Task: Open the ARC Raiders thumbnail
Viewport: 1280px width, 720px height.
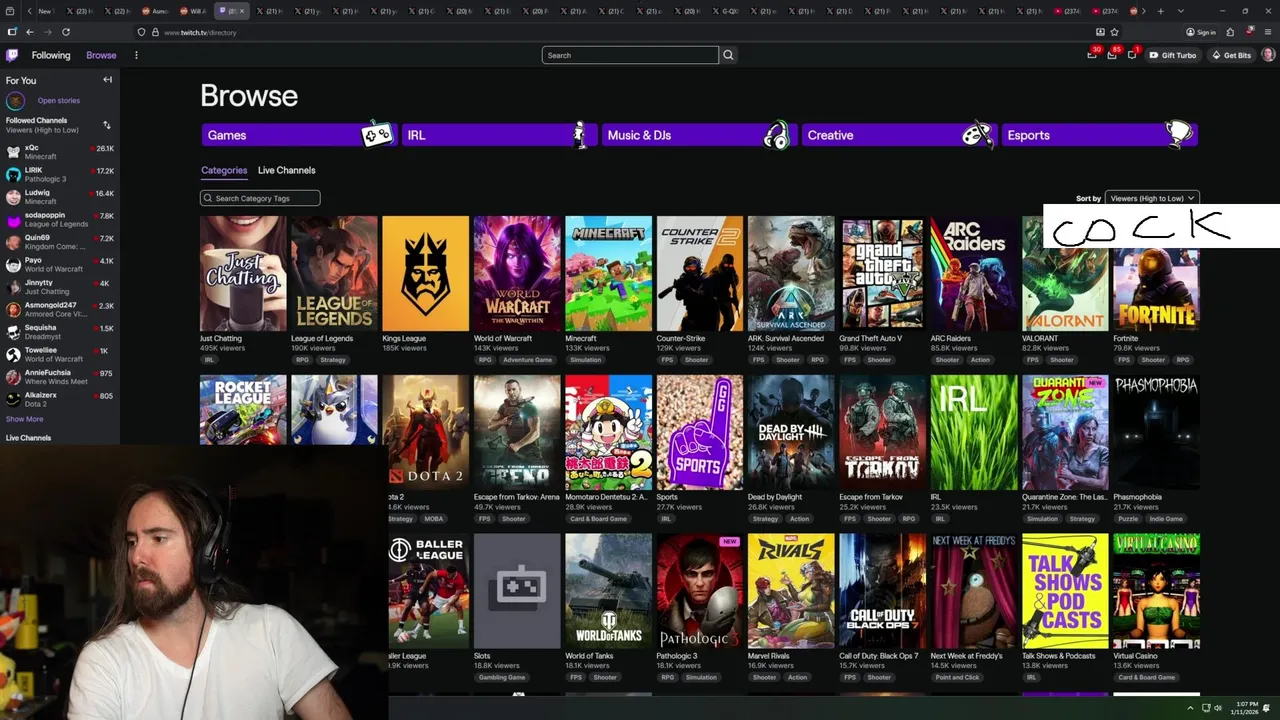Action: coord(974,273)
